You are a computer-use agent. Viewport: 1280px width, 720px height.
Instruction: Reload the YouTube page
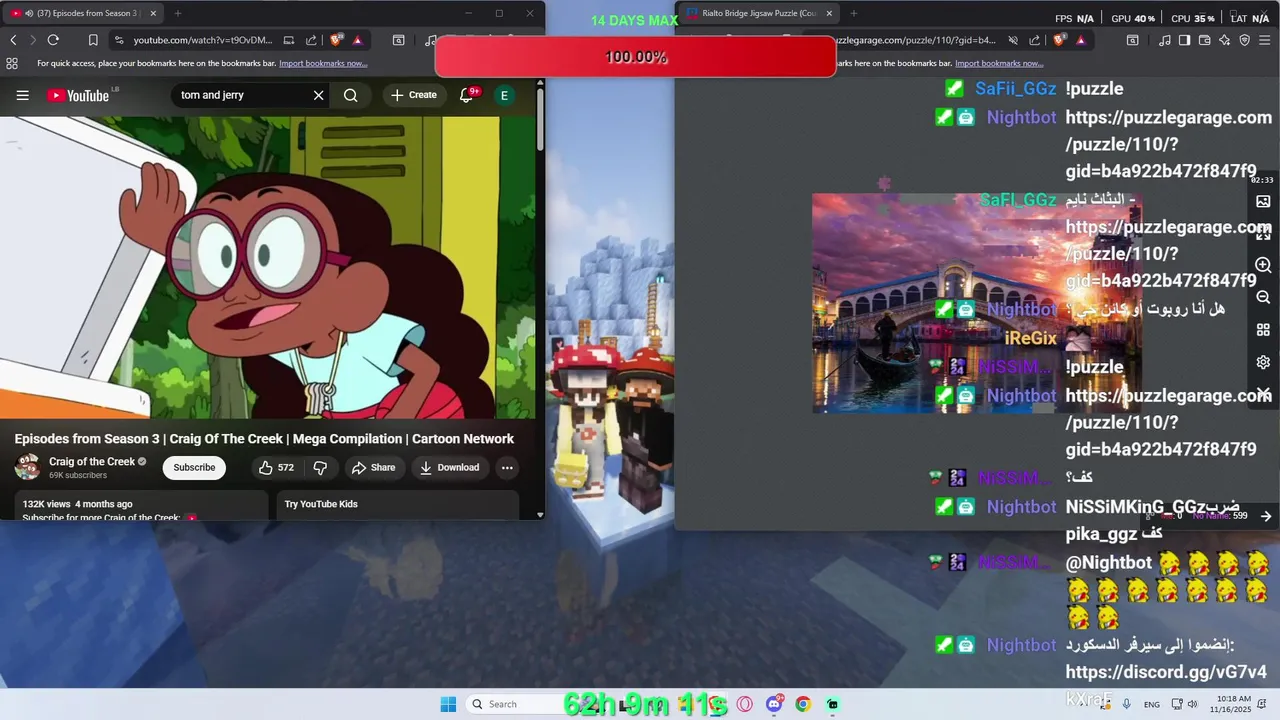click(x=53, y=40)
